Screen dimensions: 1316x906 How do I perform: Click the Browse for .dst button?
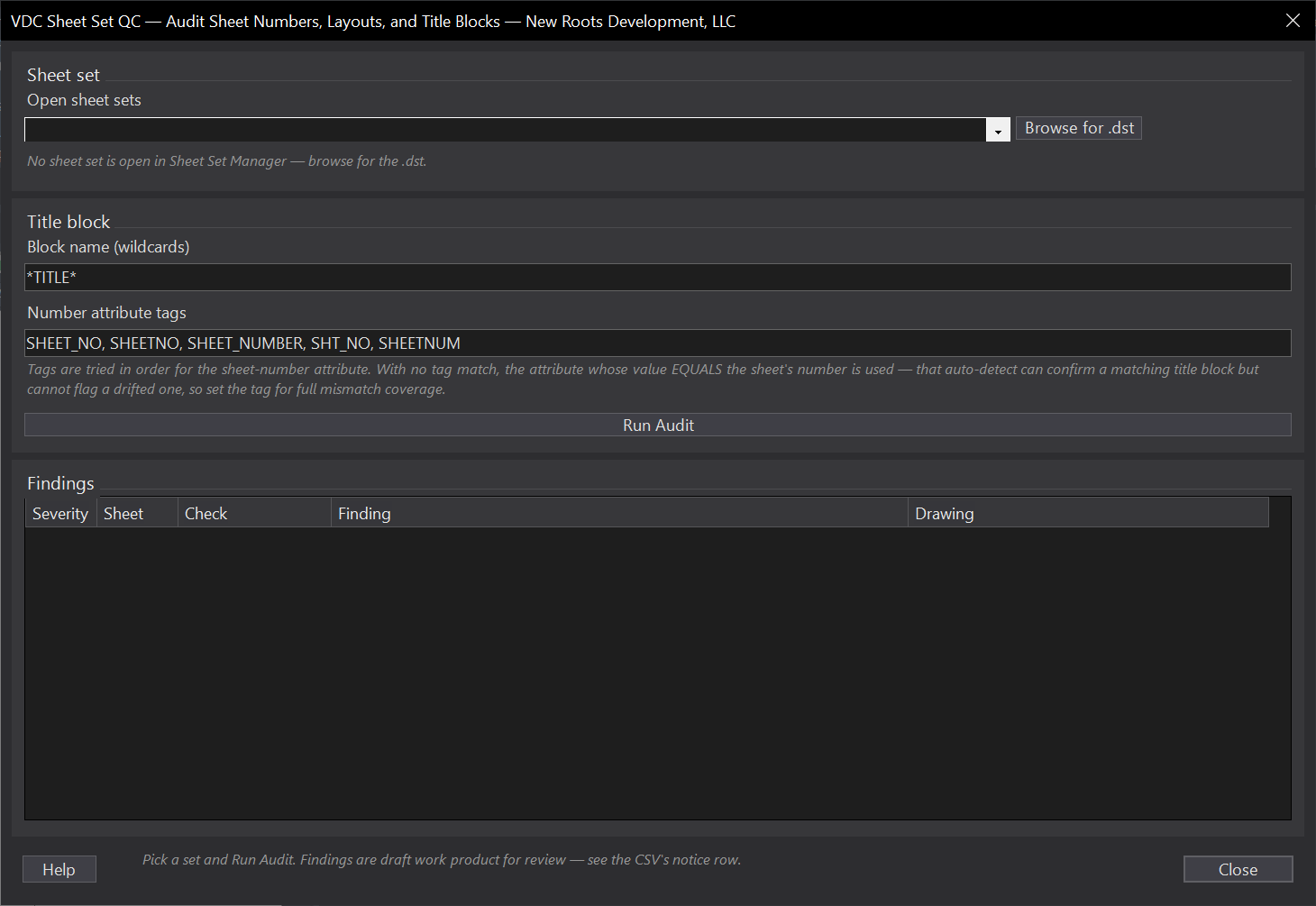1079,128
